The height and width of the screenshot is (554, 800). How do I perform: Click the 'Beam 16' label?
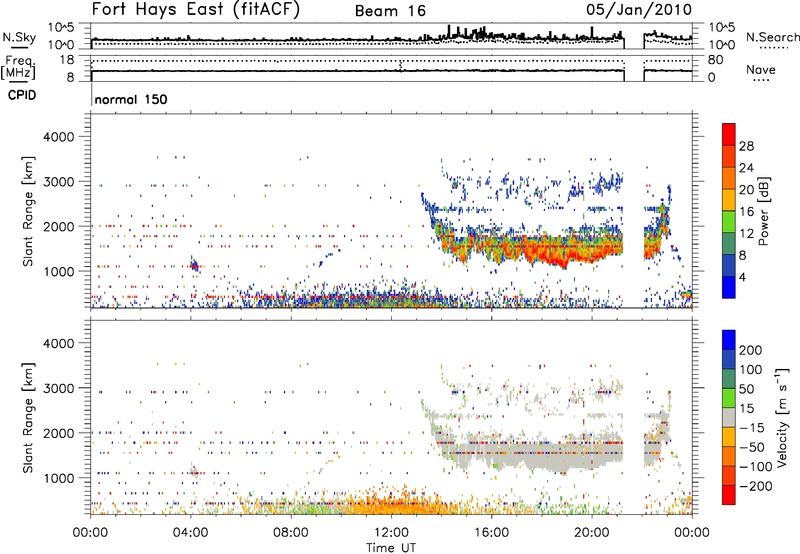[390, 11]
